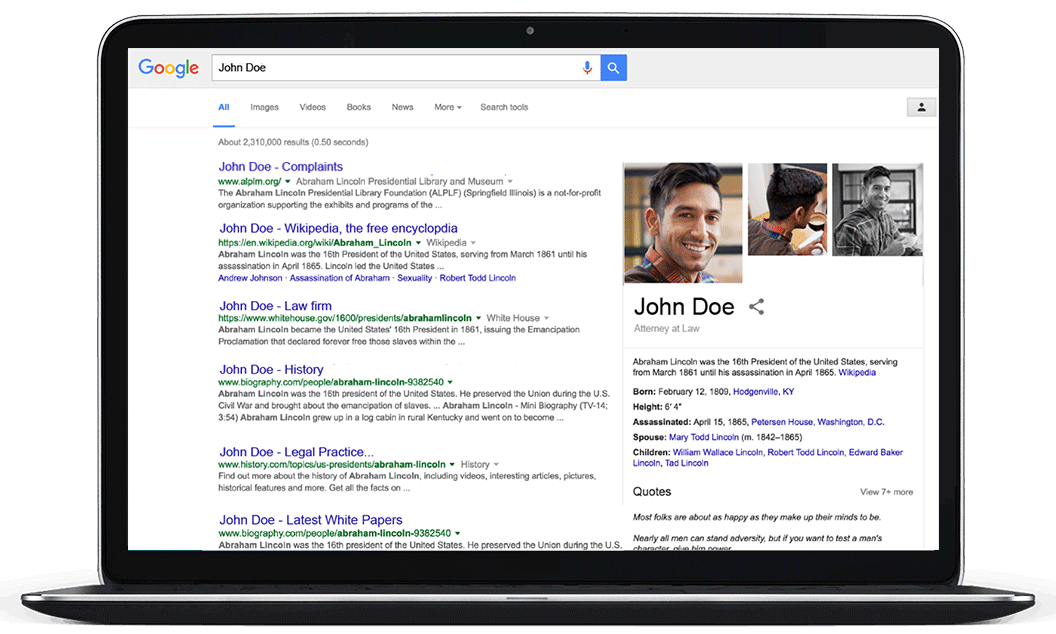Share John Doe knowledge panel

click(x=757, y=307)
